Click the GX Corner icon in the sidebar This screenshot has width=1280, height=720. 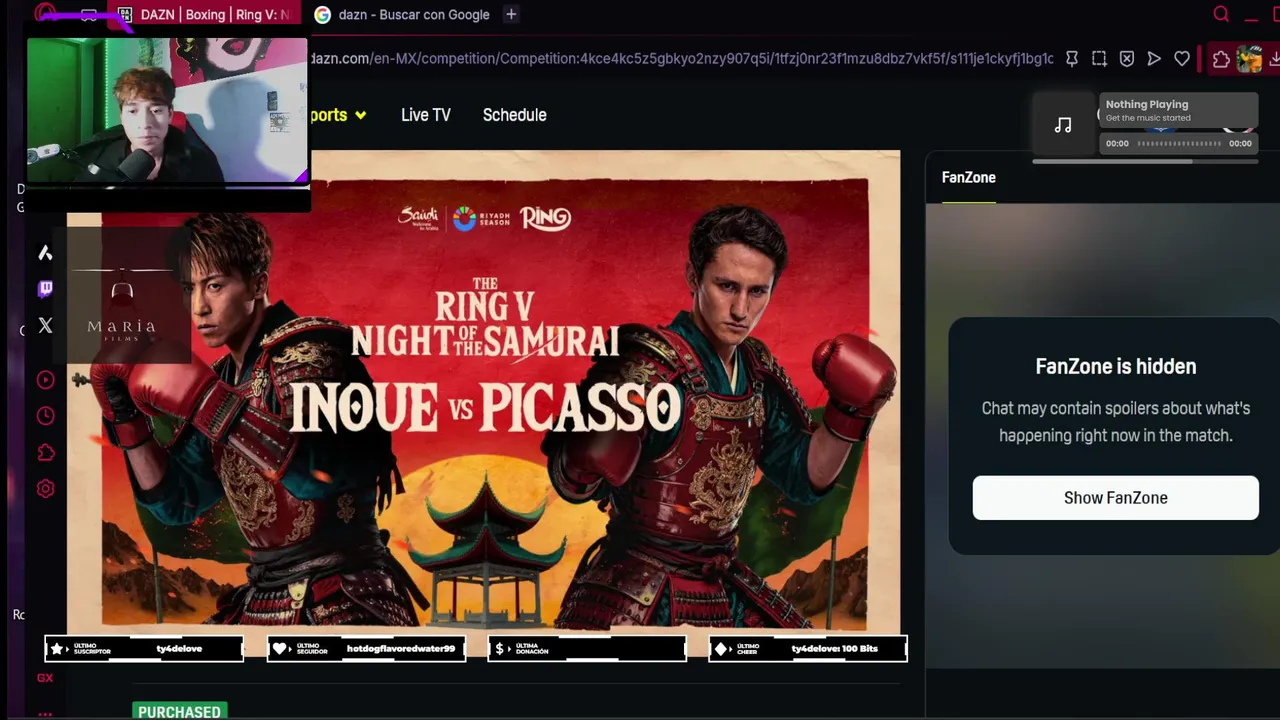[45, 678]
